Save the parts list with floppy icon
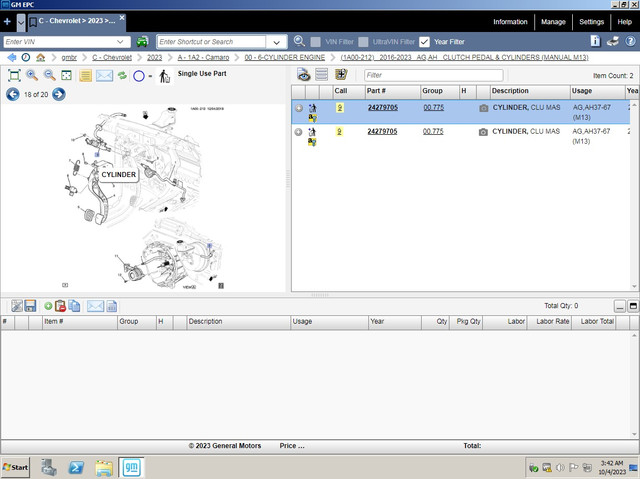Viewport: 640px width, 479px height. pyautogui.click(x=30, y=306)
